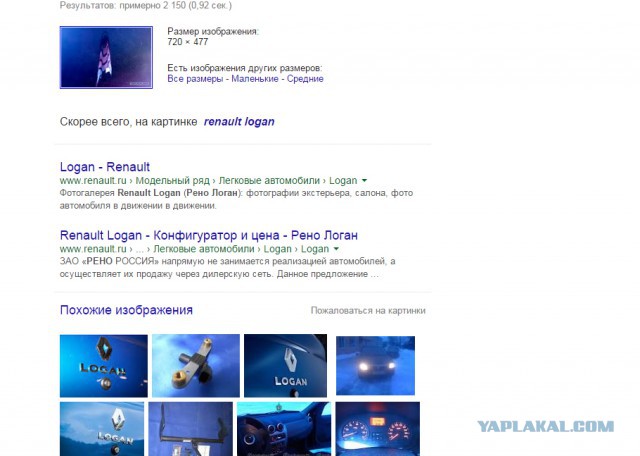Select 'Есть изображения других размеров:' text
640x456 pixels.
(x=245, y=68)
